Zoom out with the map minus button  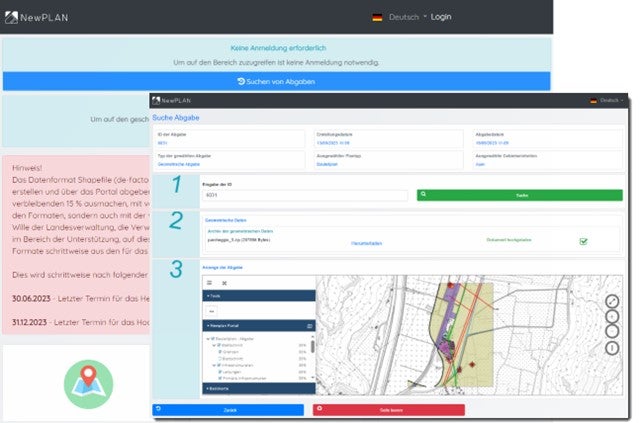(612, 332)
